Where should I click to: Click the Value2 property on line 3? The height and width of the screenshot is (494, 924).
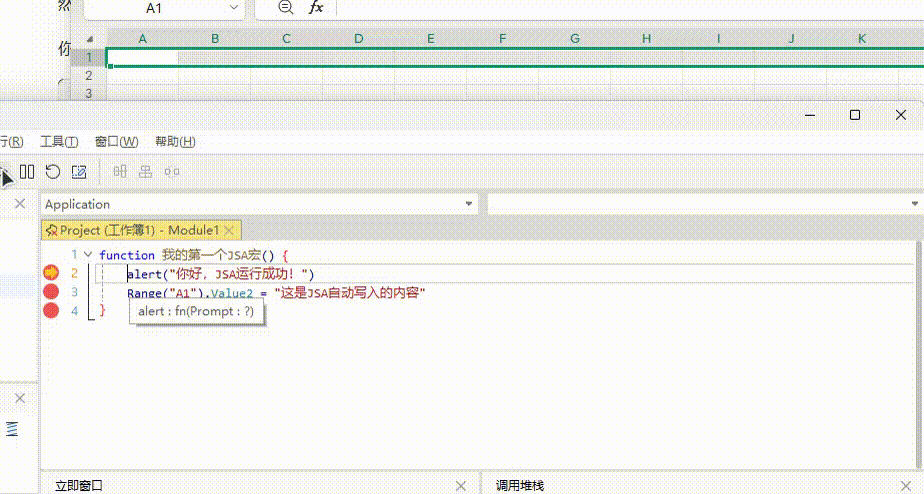pos(232,293)
